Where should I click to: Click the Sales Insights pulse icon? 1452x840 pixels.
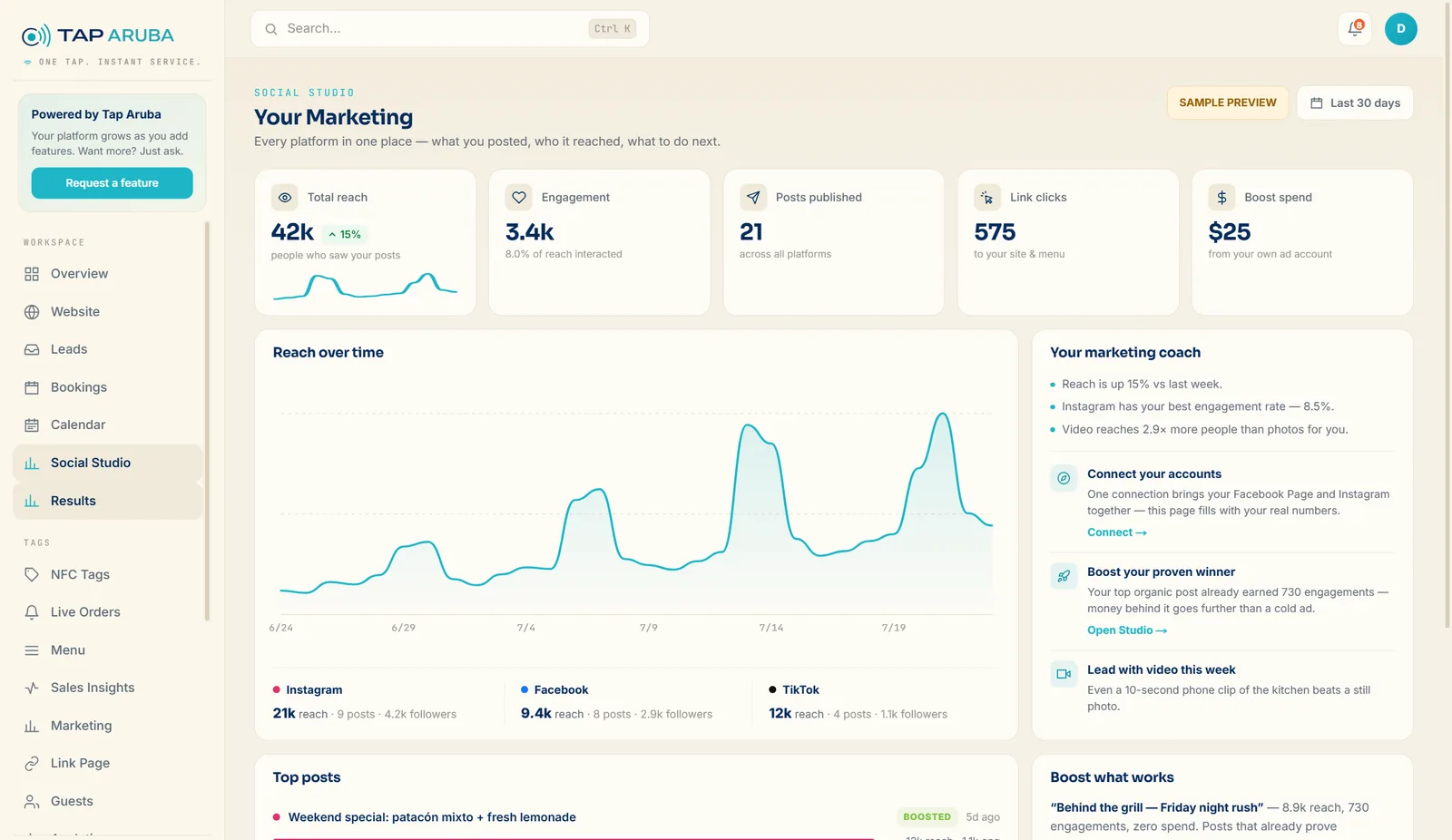click(x=32, y=688)
